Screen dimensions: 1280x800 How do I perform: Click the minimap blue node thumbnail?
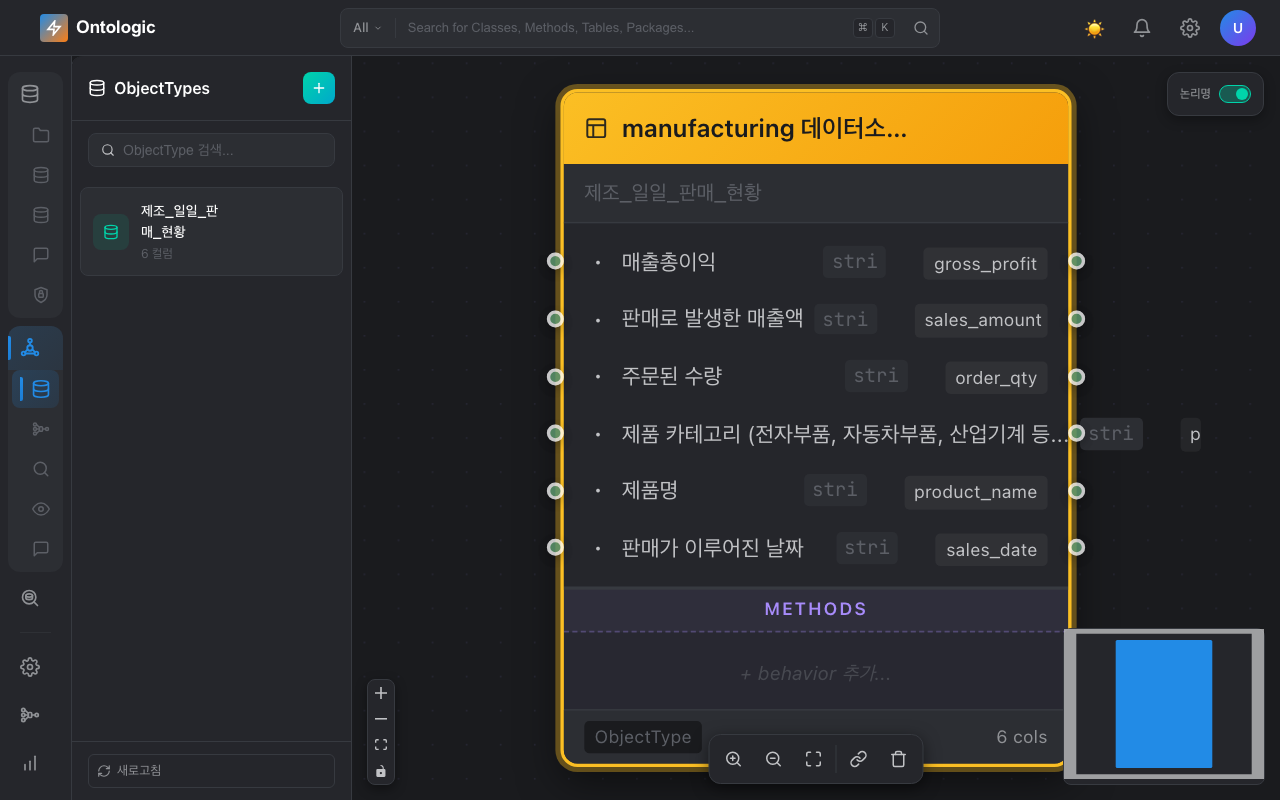1163,704
